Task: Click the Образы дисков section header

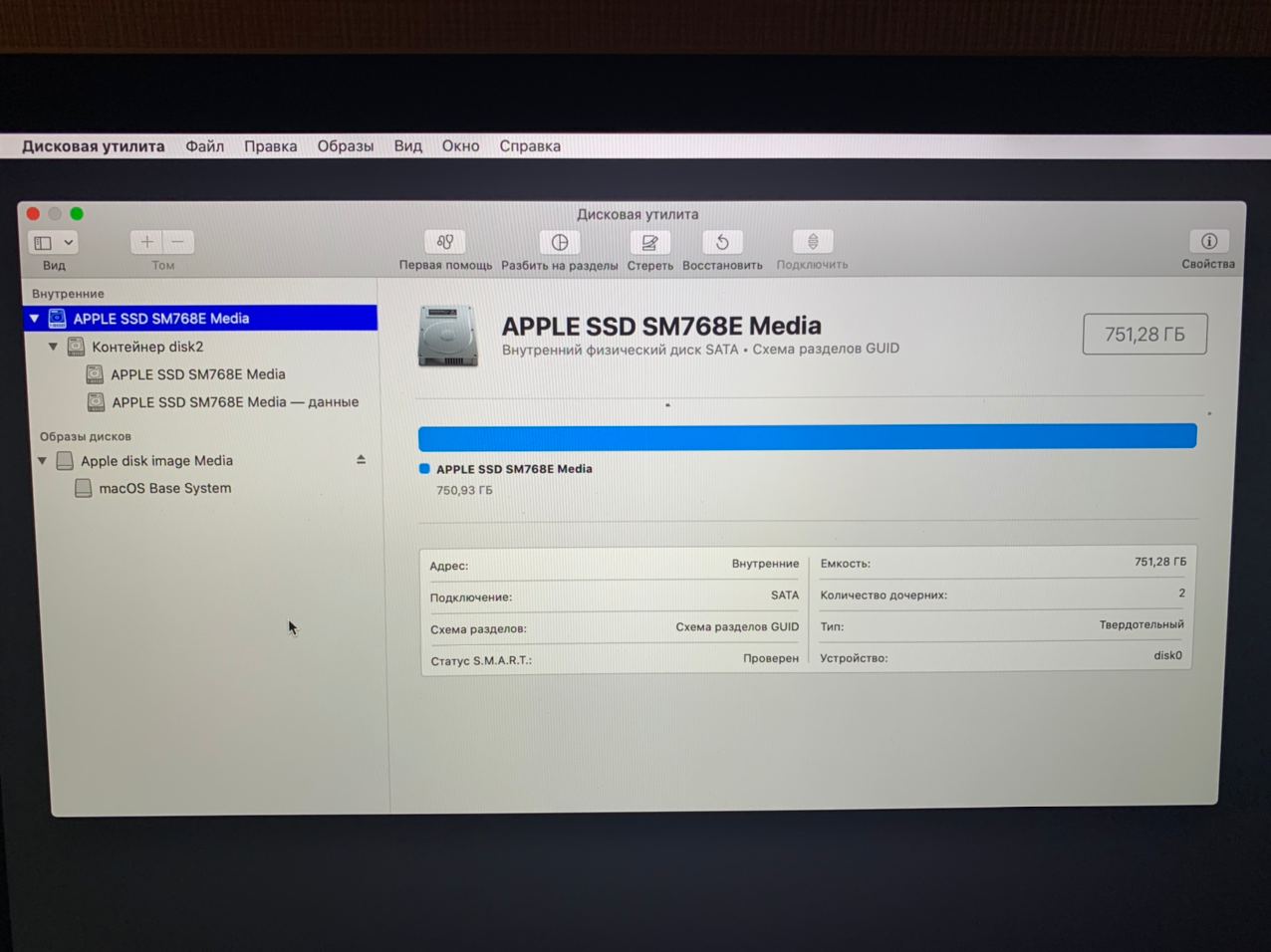Action: tap(86, 436)
